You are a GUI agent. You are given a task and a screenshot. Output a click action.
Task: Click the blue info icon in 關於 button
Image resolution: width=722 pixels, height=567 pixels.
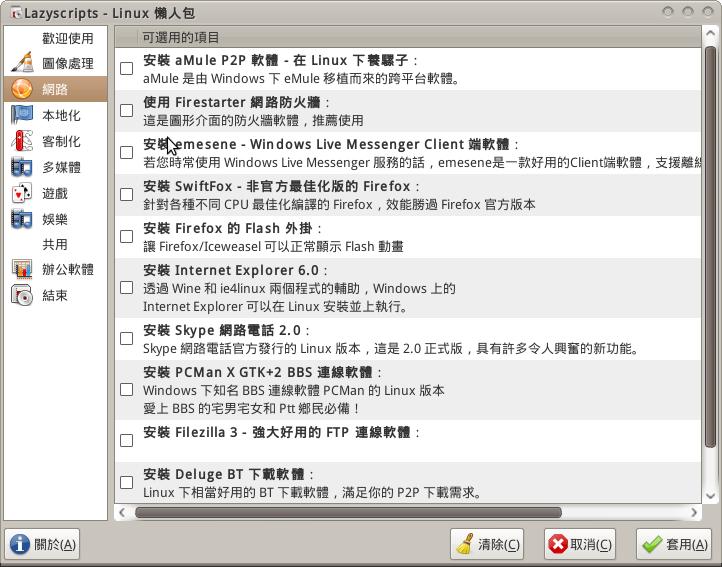[20, 544]
